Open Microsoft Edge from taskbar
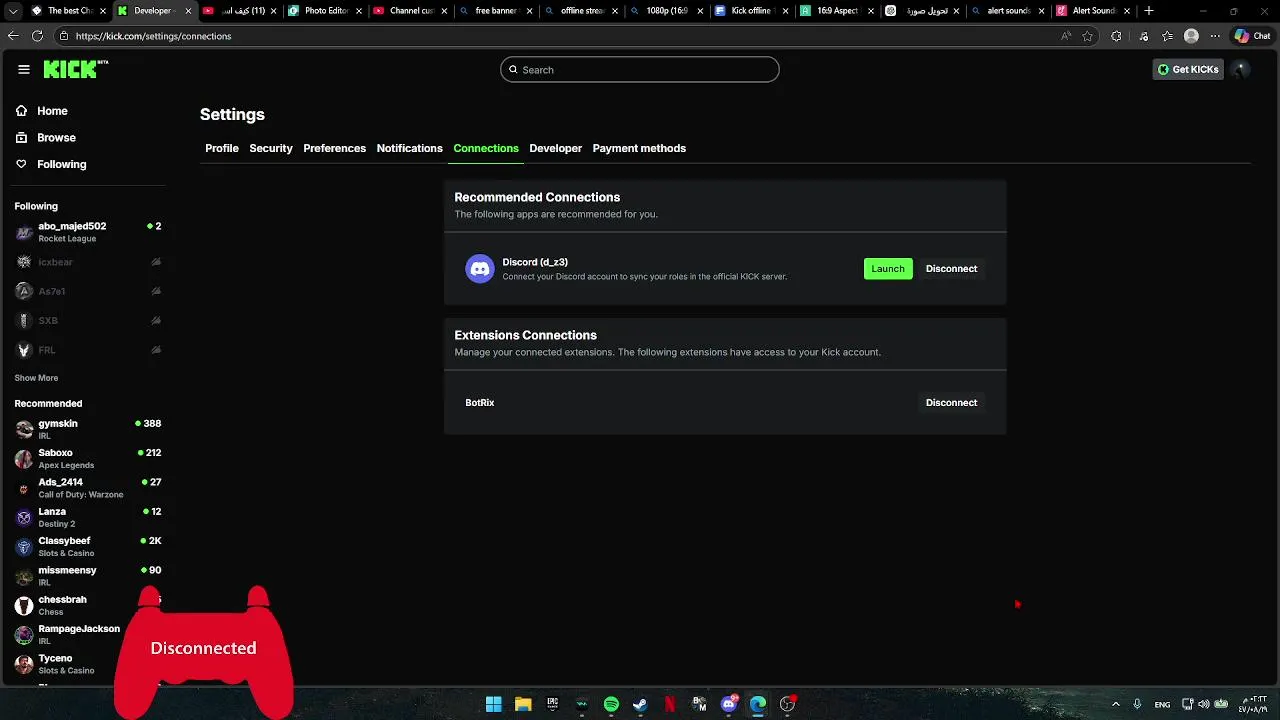This screenshot has width=1280, height=720. [x=758, y=704]
